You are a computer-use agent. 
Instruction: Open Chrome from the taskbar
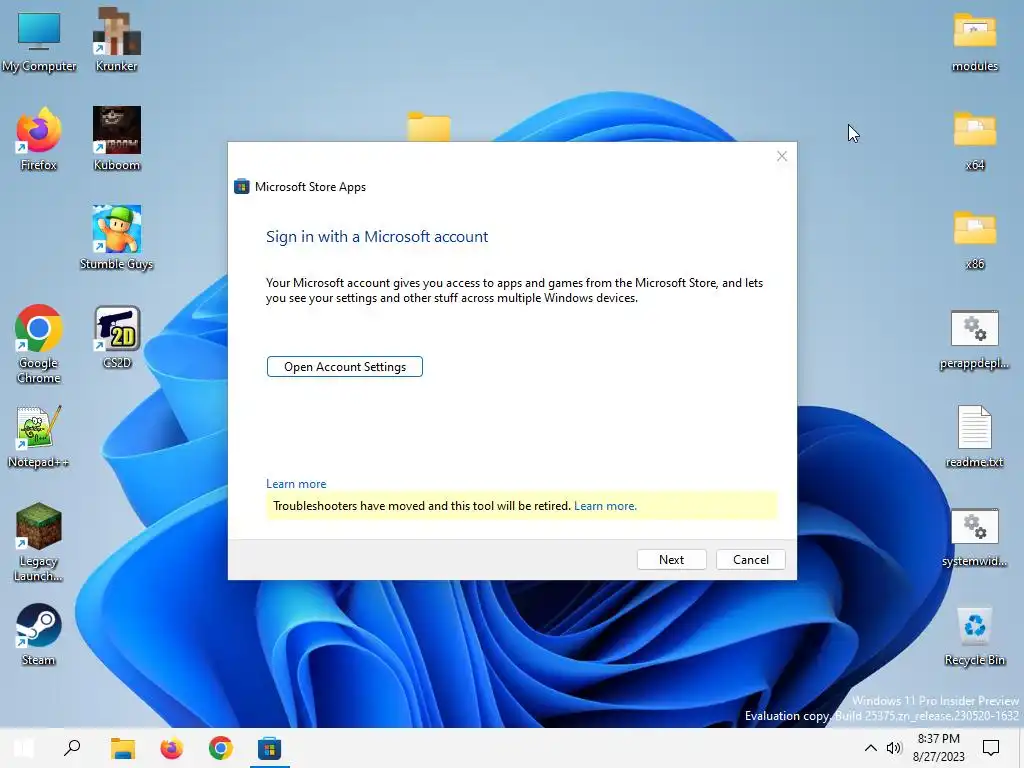221,748
